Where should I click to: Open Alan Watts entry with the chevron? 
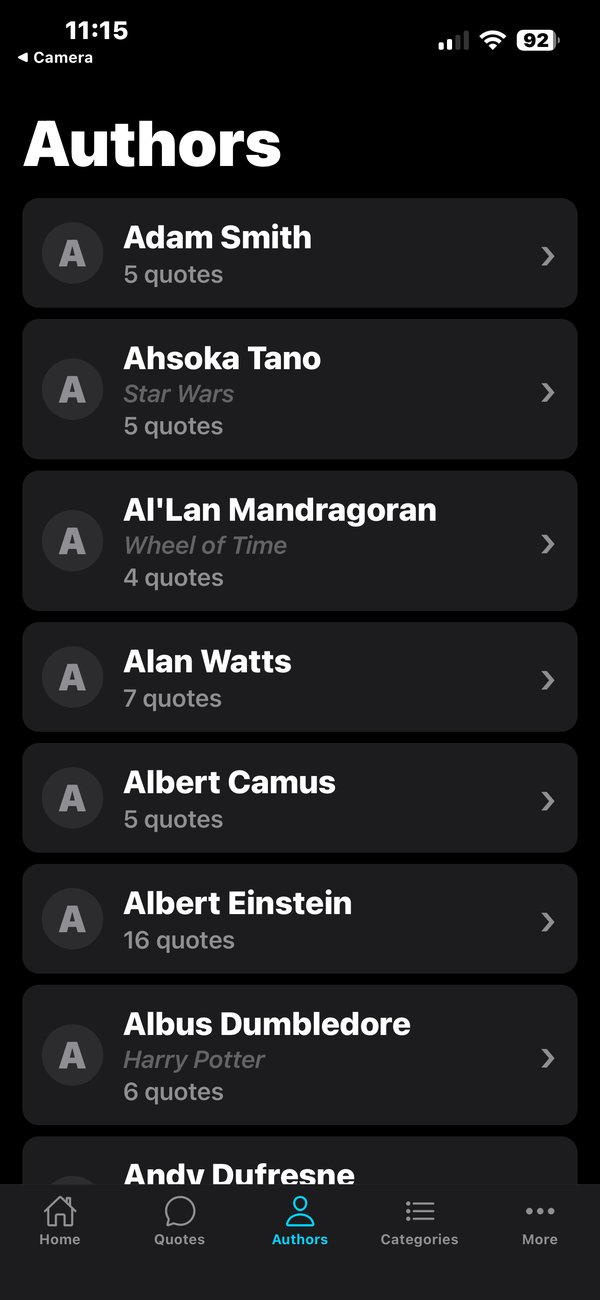pos(548,678)
